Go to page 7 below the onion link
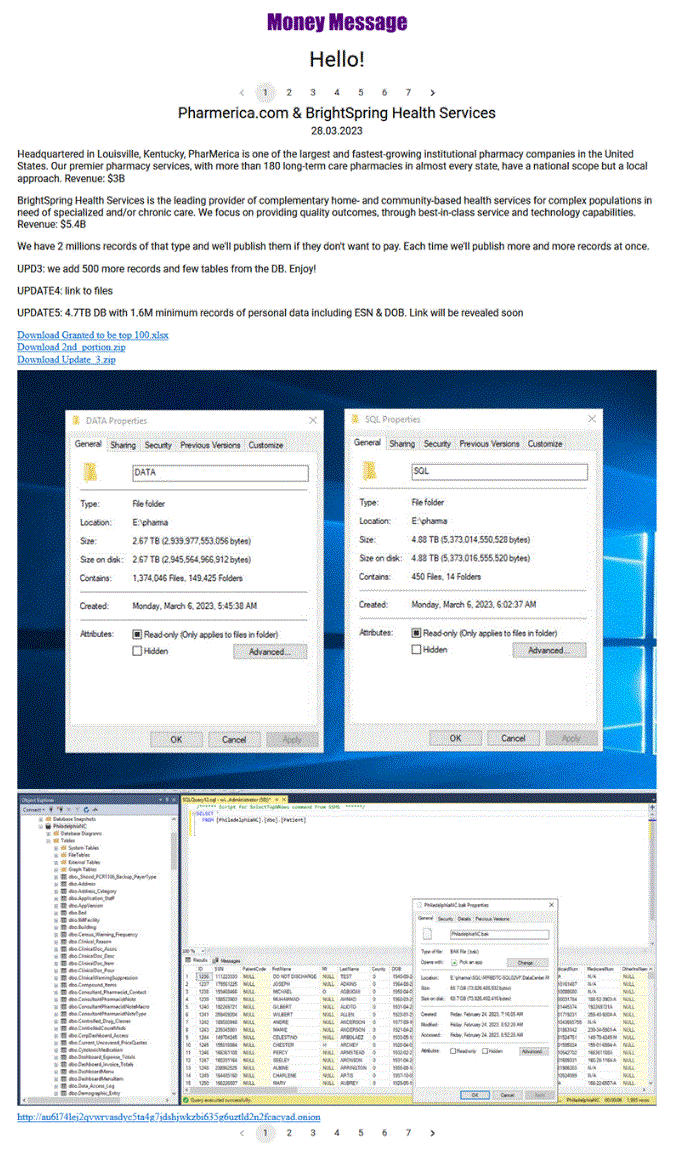Image resolution: width=673 pixels, height=1149 pixels. click(408, 1133)
